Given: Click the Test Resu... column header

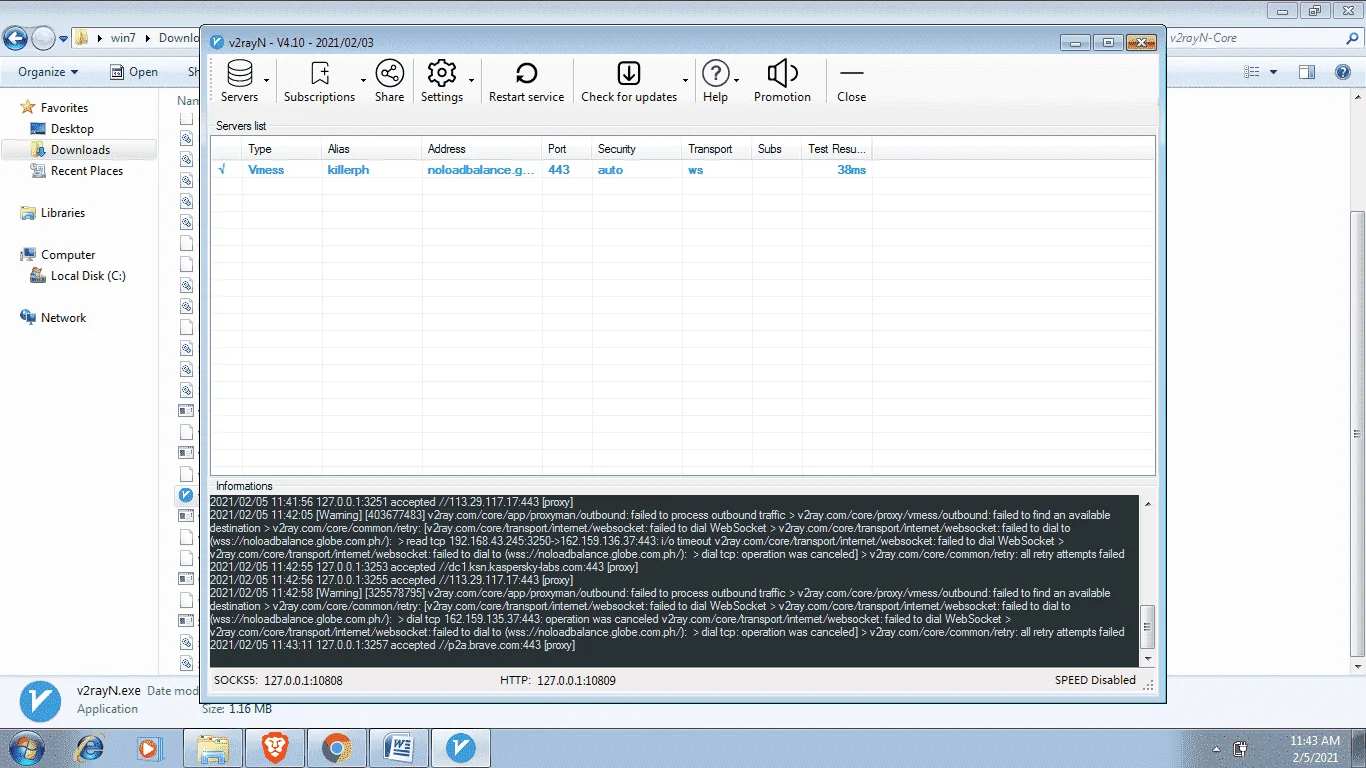Looking at the screenshot, I should coord(837,149).
